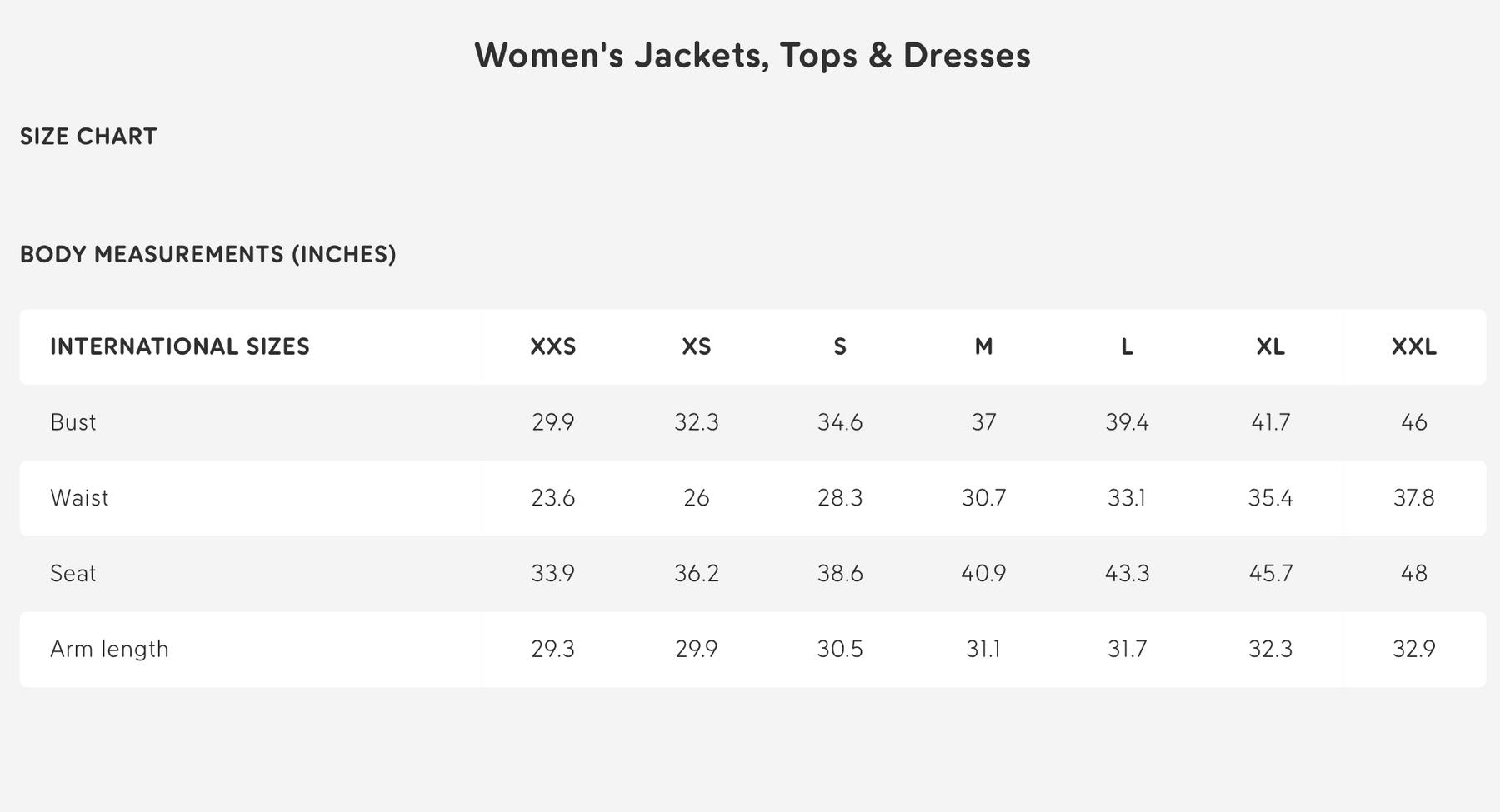
Task: Select the M size column header
Action: coord(983,346)
